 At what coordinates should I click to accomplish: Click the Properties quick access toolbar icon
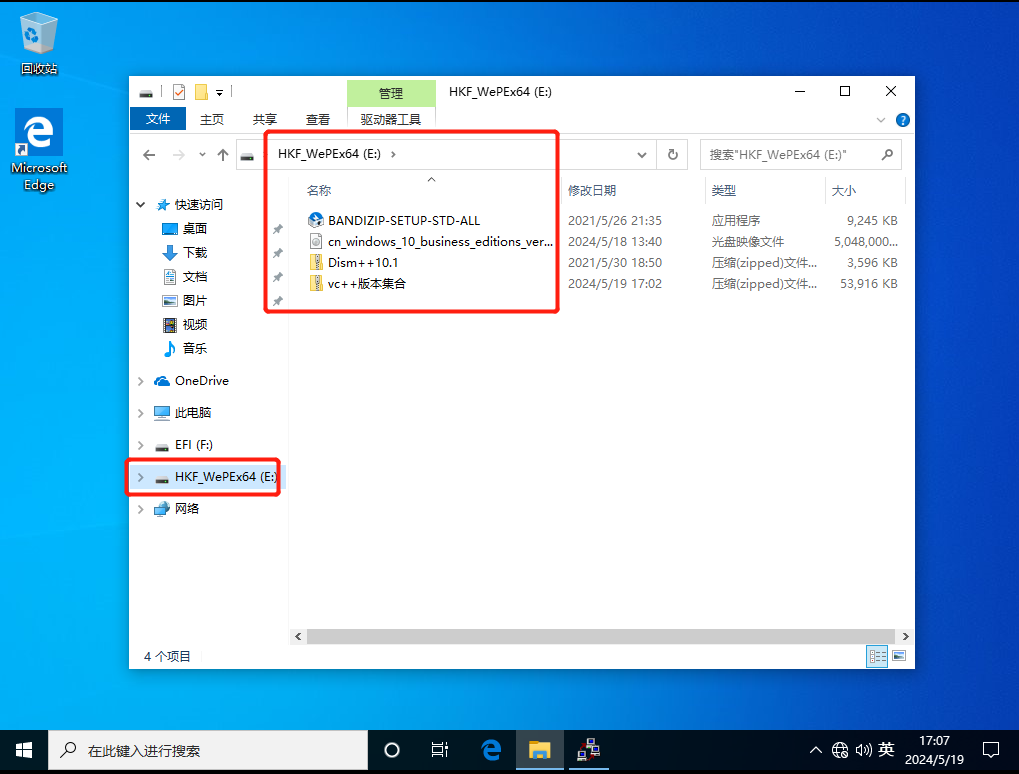[x=179, y=92]
